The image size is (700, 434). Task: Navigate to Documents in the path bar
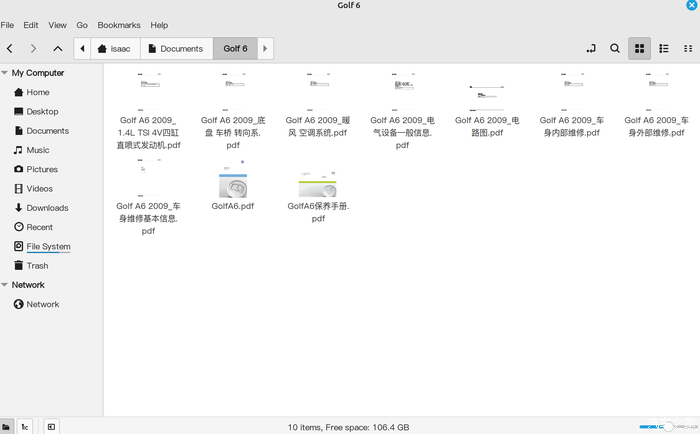click(175, 48)
